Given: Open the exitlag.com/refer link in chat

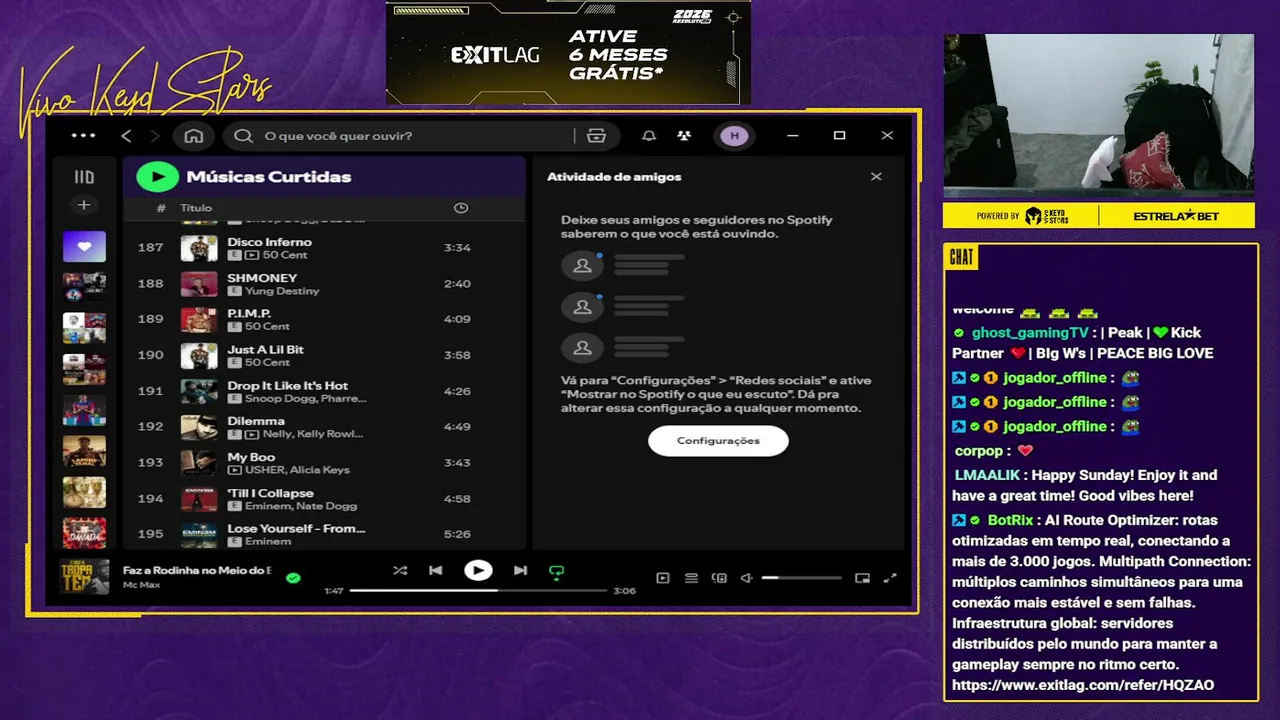Looking at the screenshot, I should tap(1083, 685).
